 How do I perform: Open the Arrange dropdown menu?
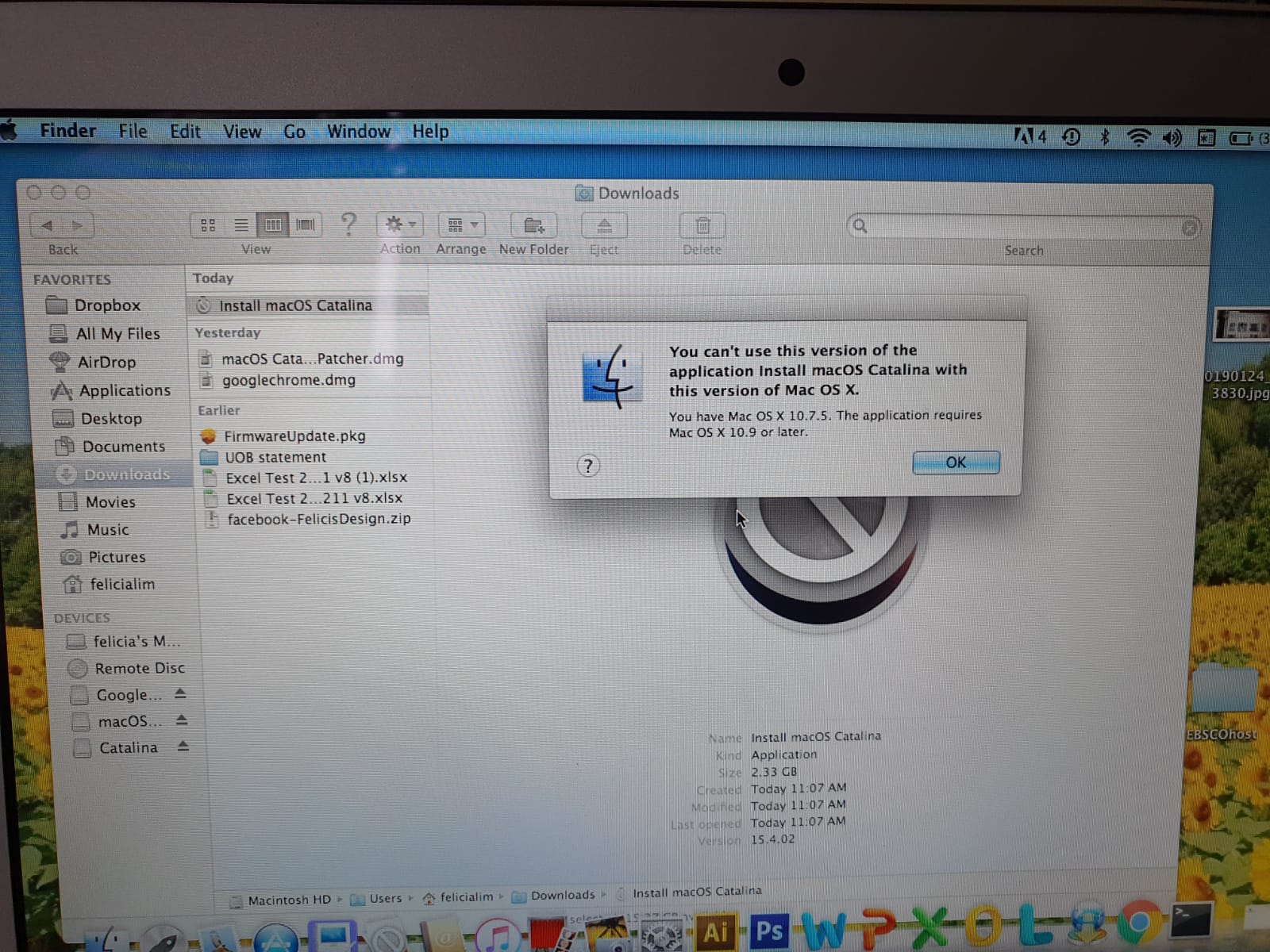pos(461,225)
